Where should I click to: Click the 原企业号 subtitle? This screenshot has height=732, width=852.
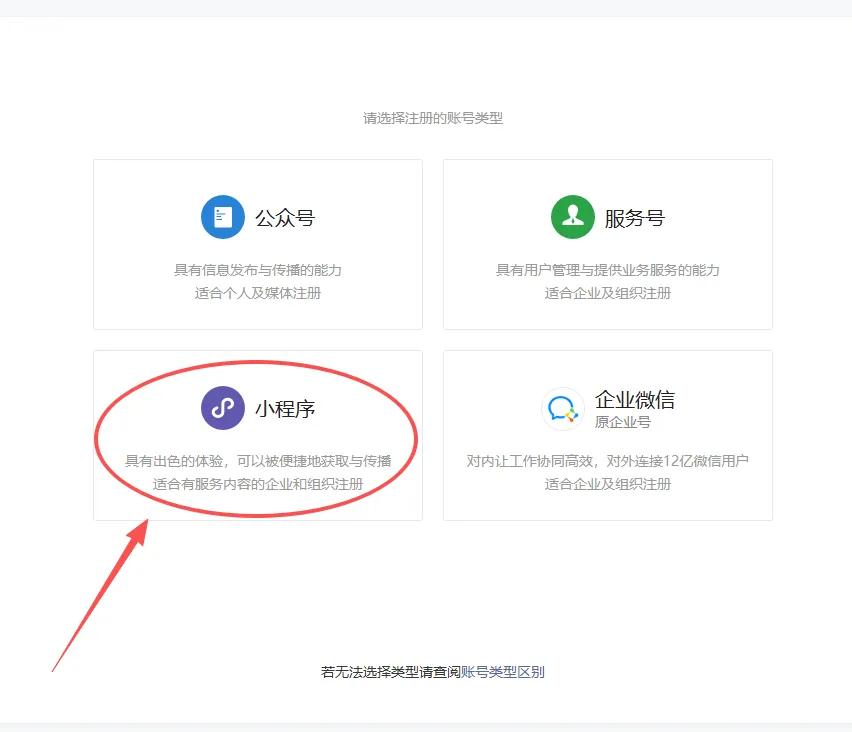coord(623,422)
